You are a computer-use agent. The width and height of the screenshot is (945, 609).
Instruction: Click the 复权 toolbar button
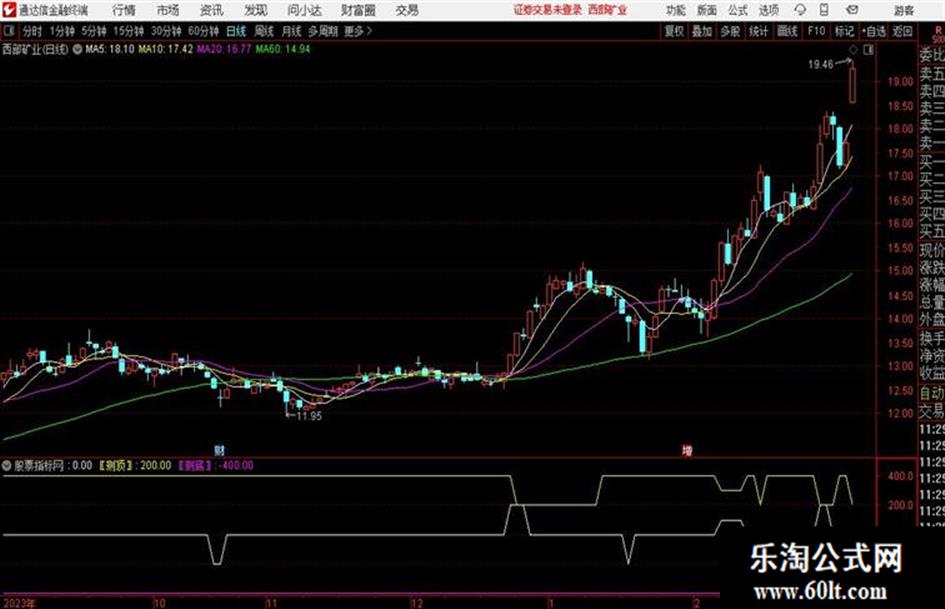point(674,31)
